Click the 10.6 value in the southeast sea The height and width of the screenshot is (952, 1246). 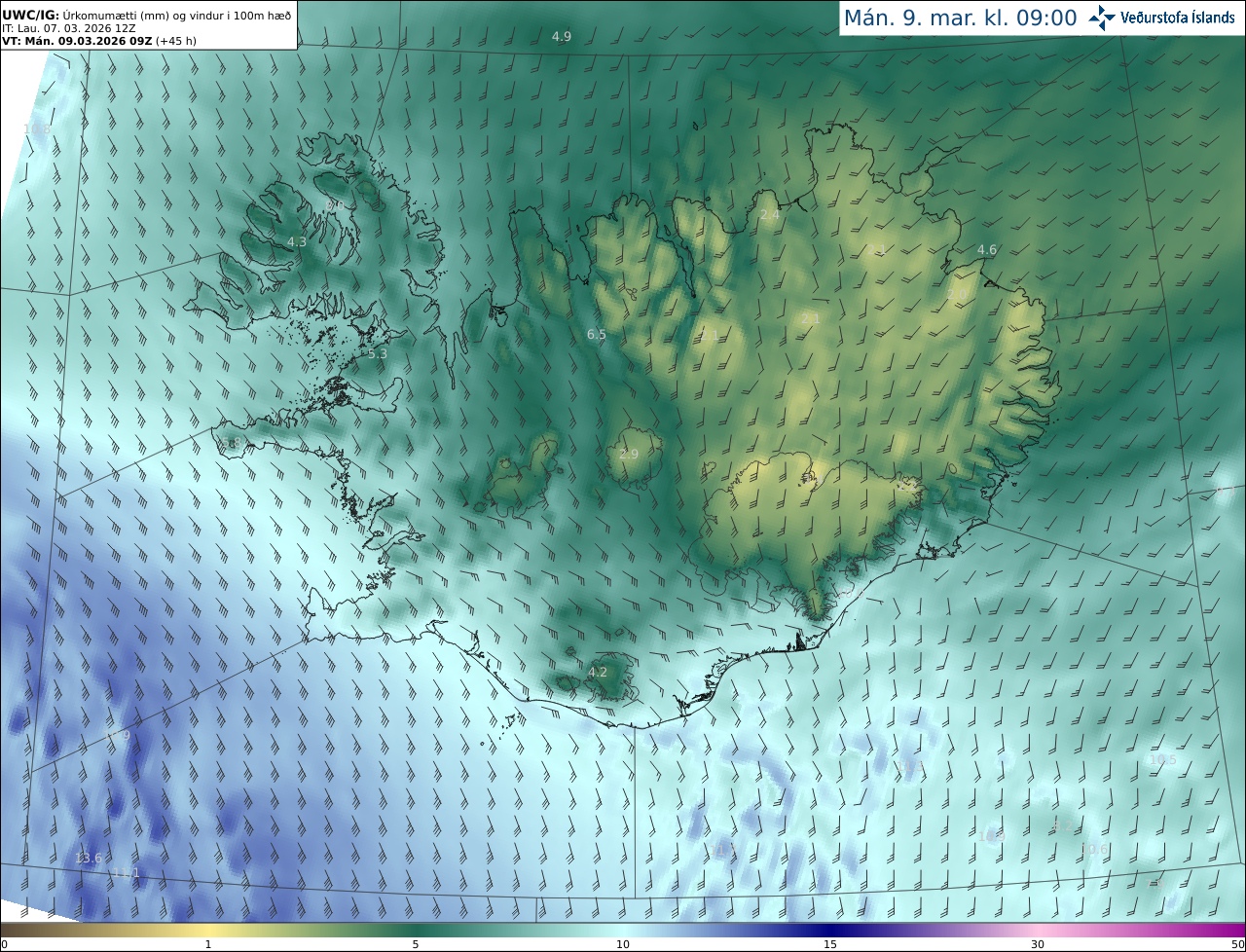pos(1095,850)
